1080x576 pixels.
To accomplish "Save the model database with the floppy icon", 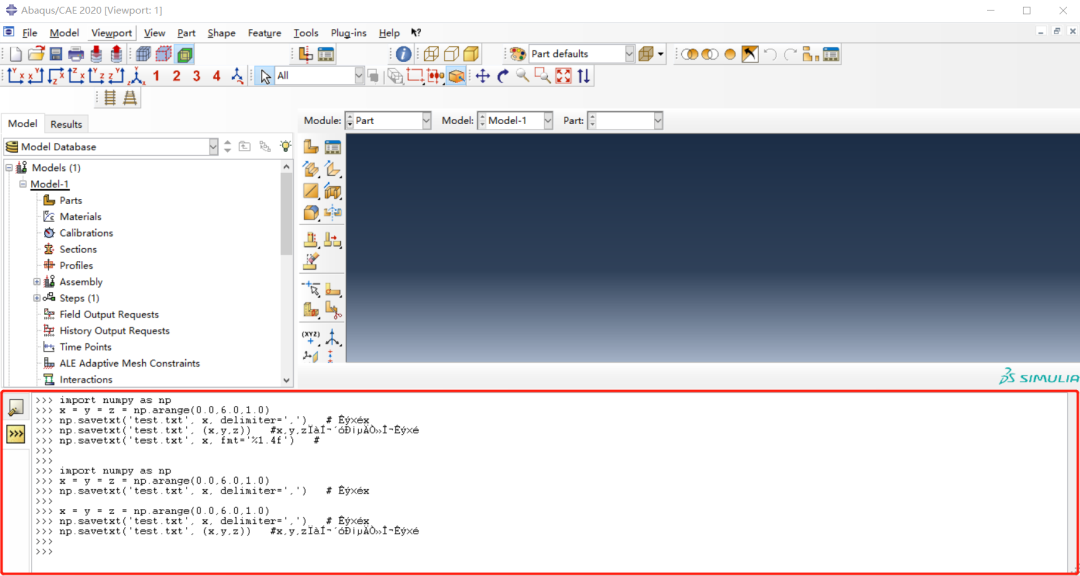I will tap(56, 54).
